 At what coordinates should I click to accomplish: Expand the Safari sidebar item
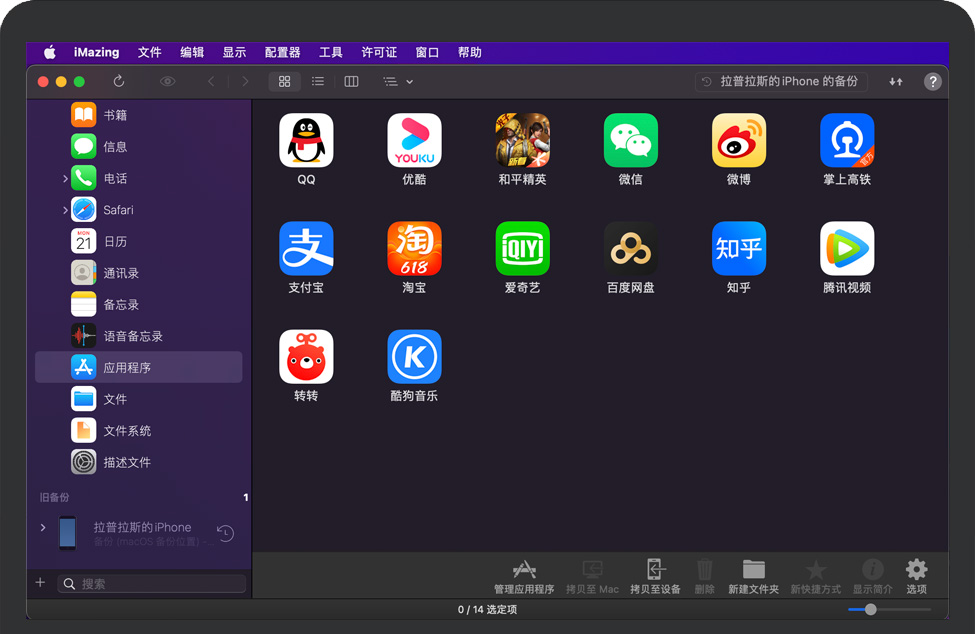(65, 210)
